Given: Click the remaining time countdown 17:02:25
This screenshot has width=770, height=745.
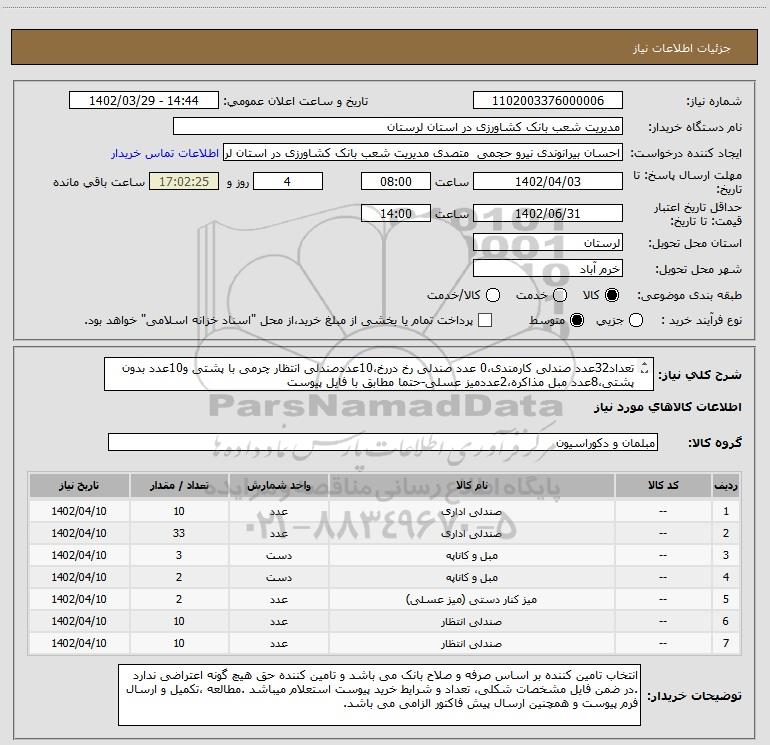Looking at the screenshot, I should coord(184,181).
